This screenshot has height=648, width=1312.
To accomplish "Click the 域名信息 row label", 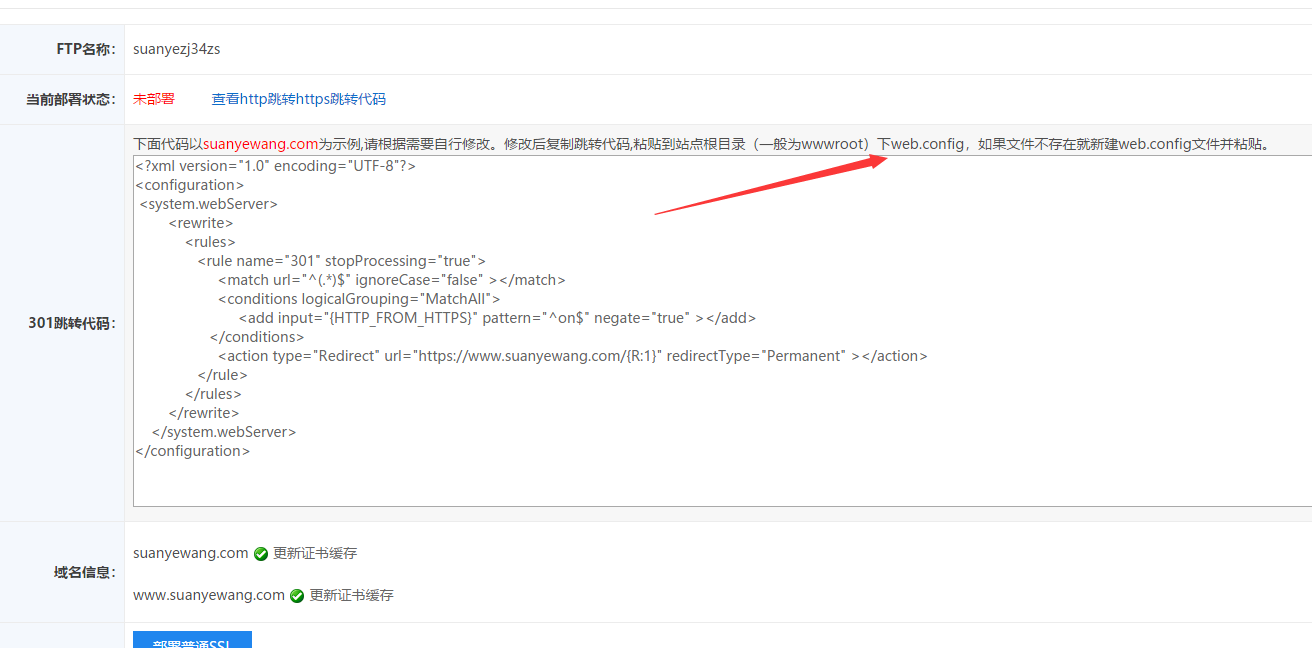I will coord(84,573).
